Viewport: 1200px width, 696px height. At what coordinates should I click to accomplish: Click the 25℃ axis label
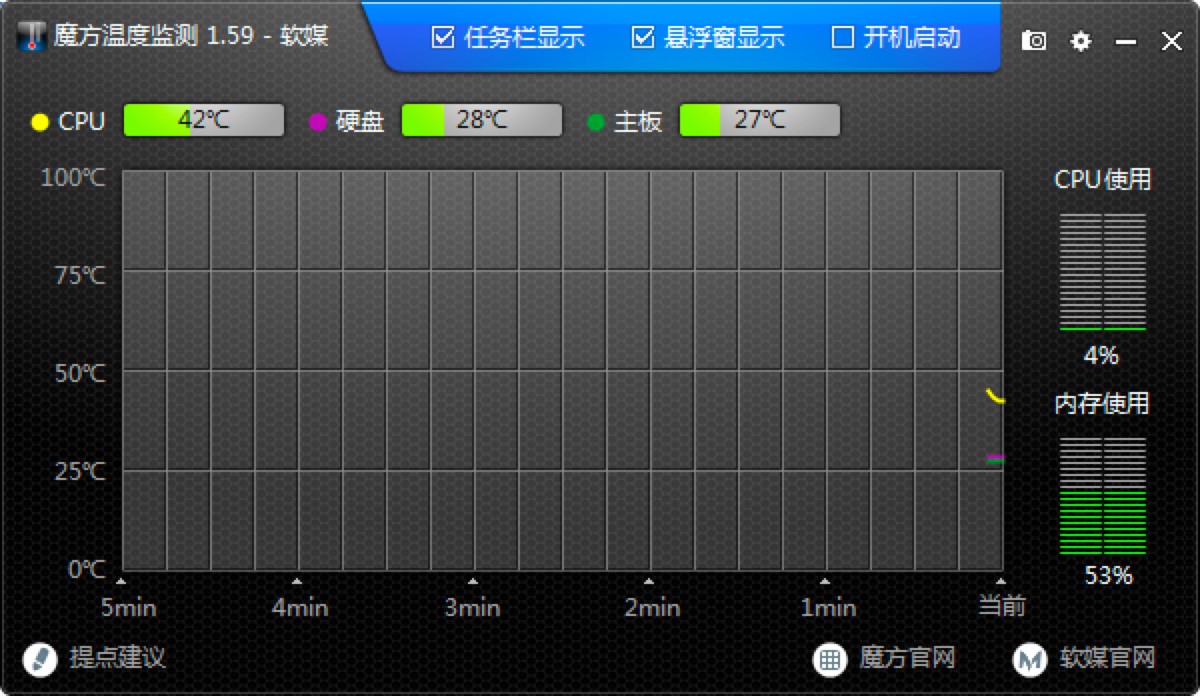click(x=80, y=470)
